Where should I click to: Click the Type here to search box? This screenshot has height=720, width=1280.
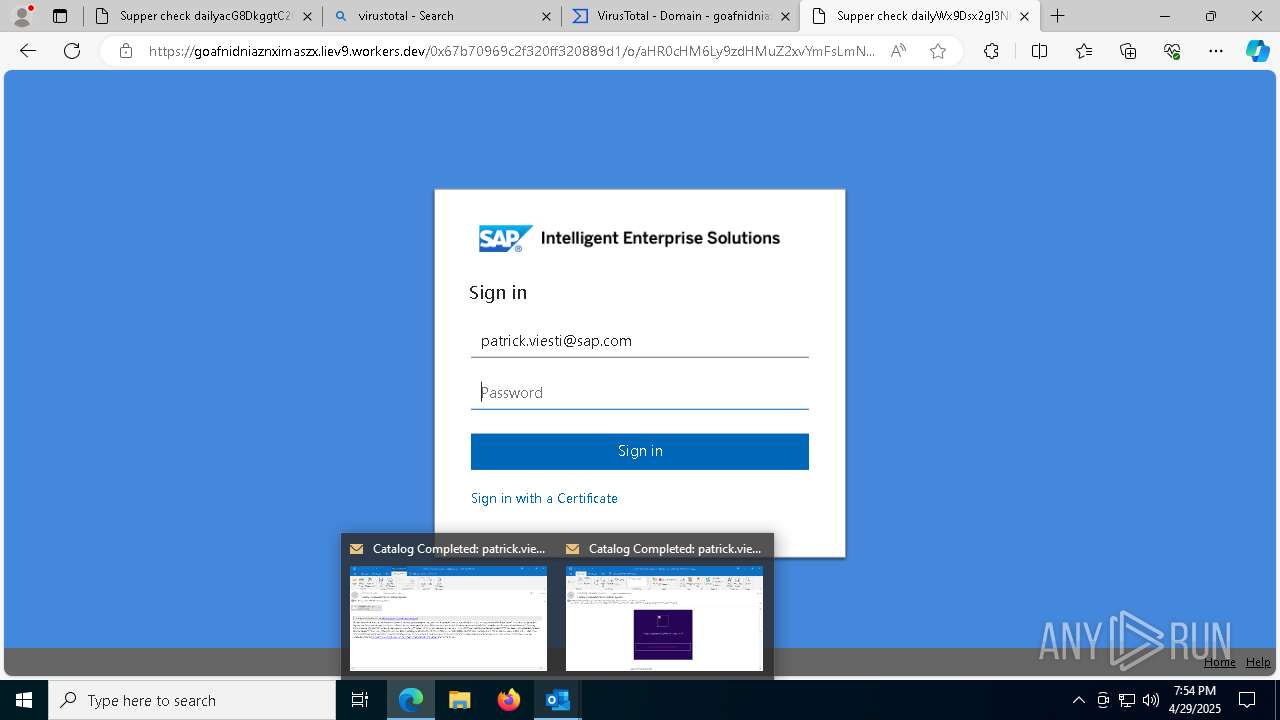(192, 700)
